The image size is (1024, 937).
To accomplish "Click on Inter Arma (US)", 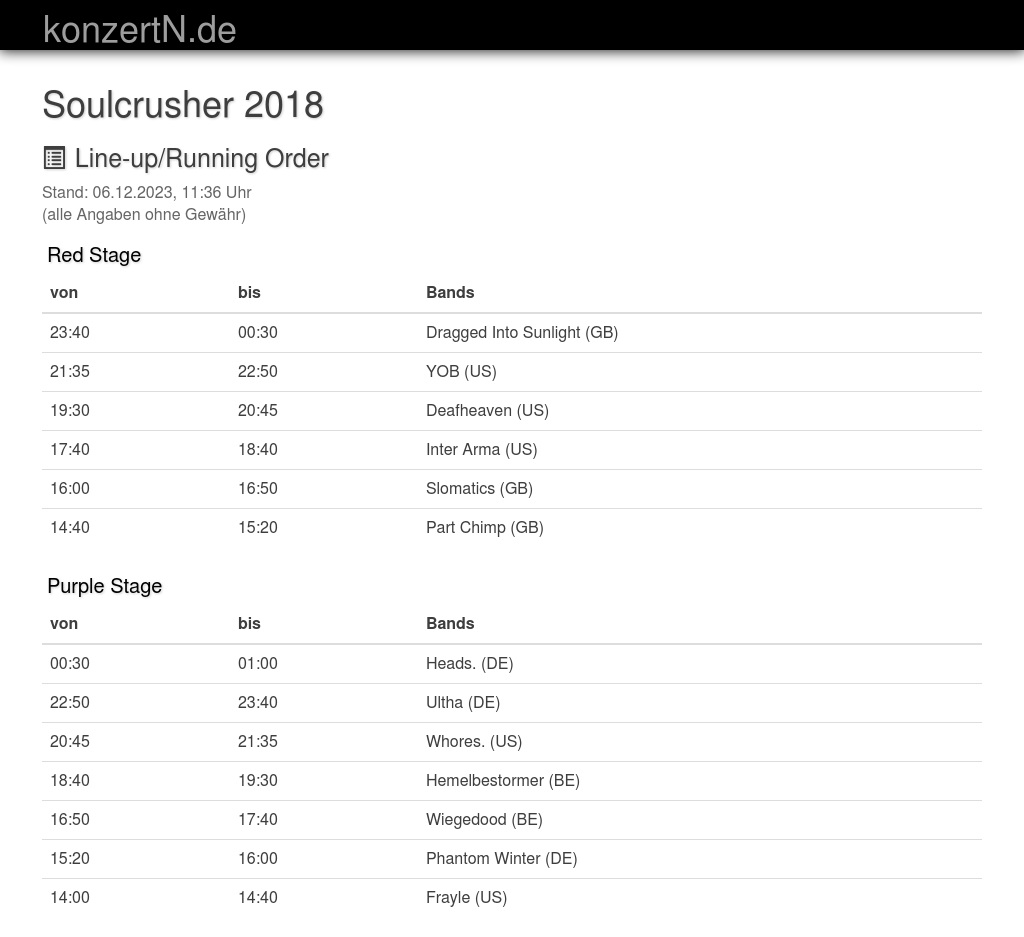I will pyautogui.click(x=481, y=449).
